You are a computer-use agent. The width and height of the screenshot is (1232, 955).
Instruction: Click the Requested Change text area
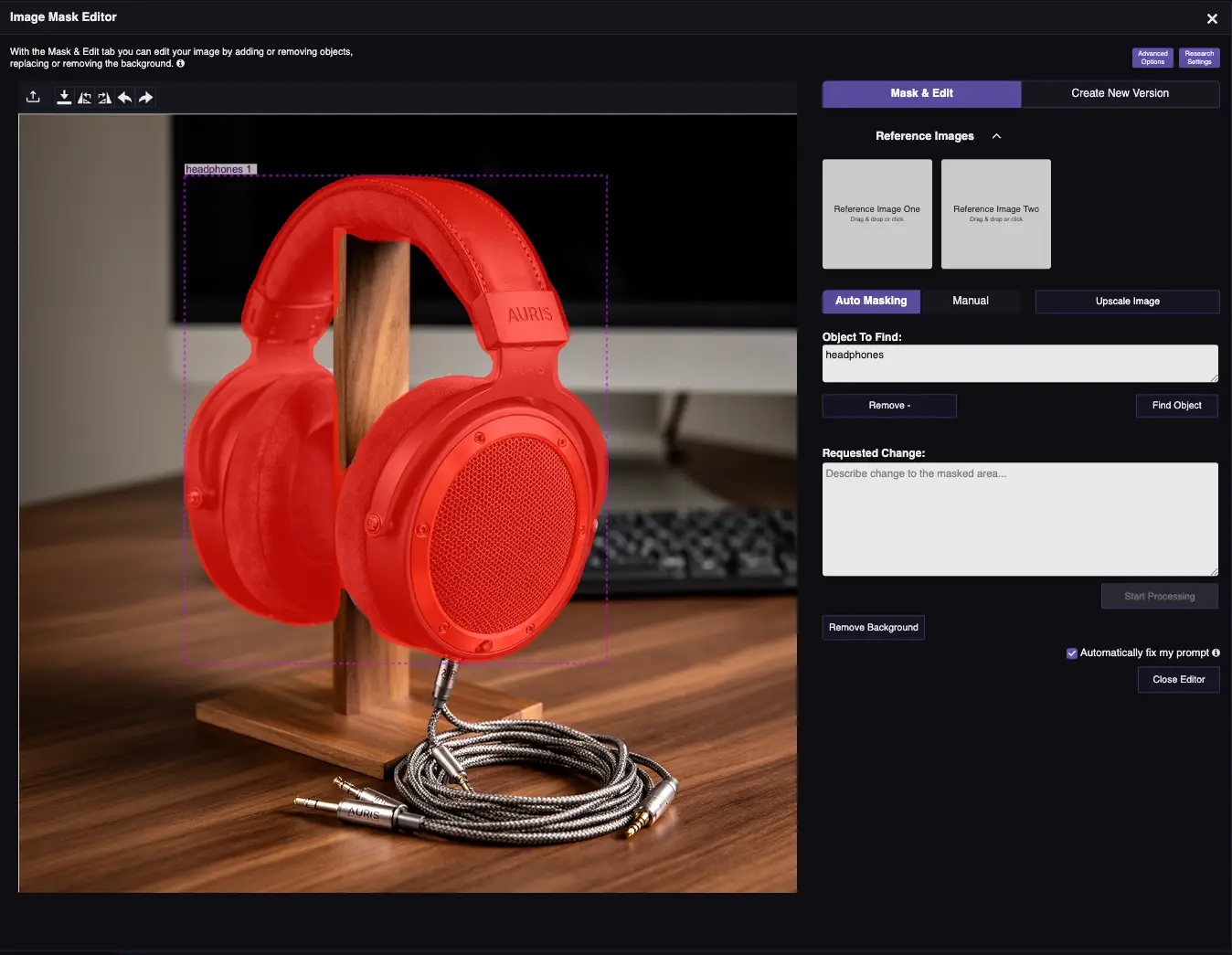[x=1019, y=519]
